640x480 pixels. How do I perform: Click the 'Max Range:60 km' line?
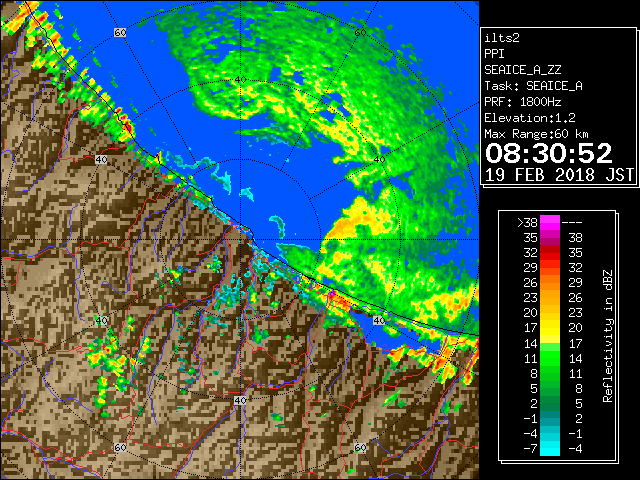click(x=536, y=134)
